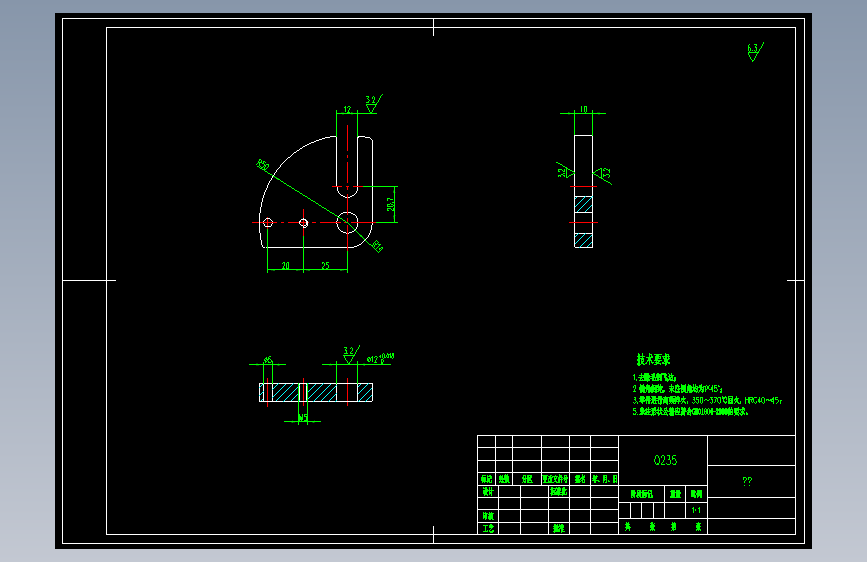This screenshot has width=867, height=562.
Task: Select the 3.2 roughness symbol above slot
Action: [373, 103]
